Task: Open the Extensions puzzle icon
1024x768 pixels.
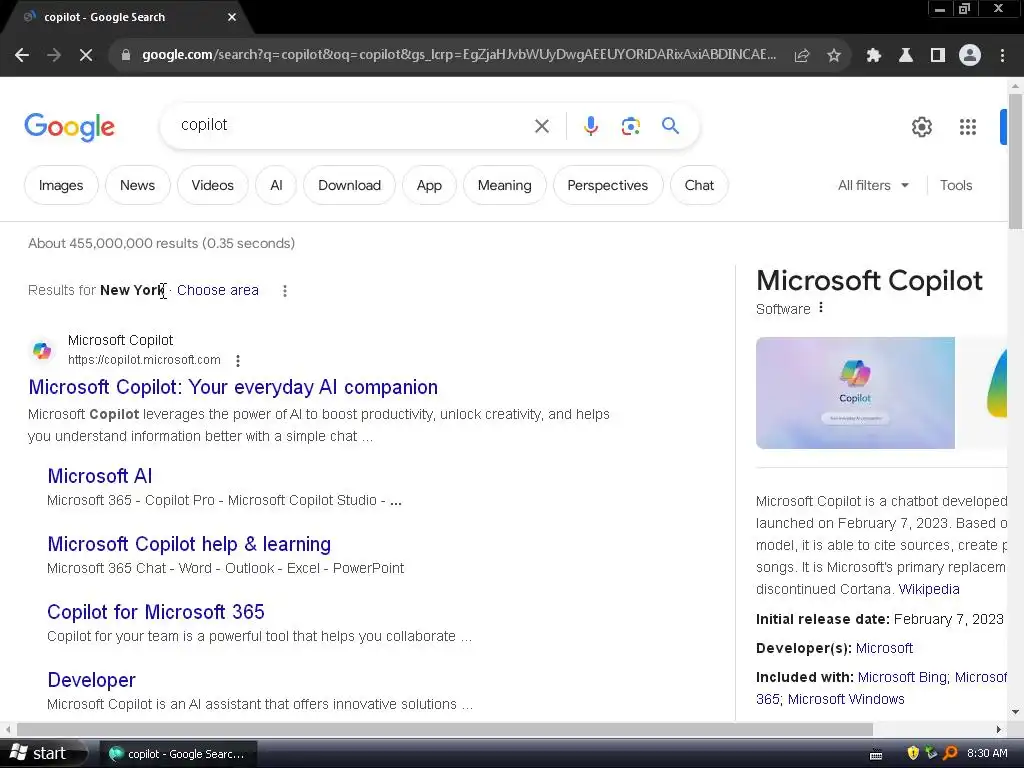Action: click(x=874, y=56)
